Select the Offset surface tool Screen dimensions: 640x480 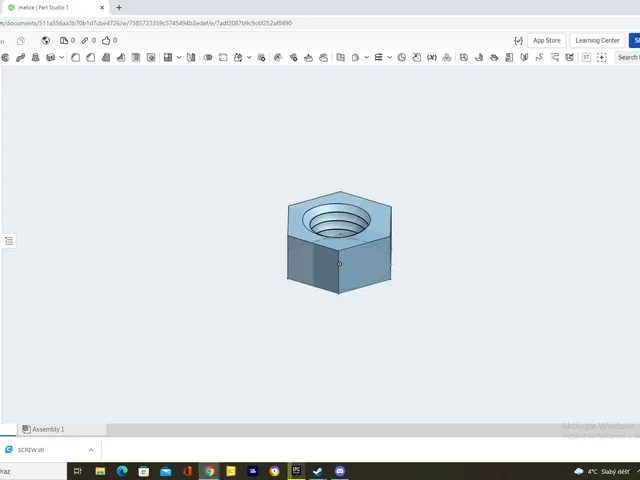click(340, 58)
